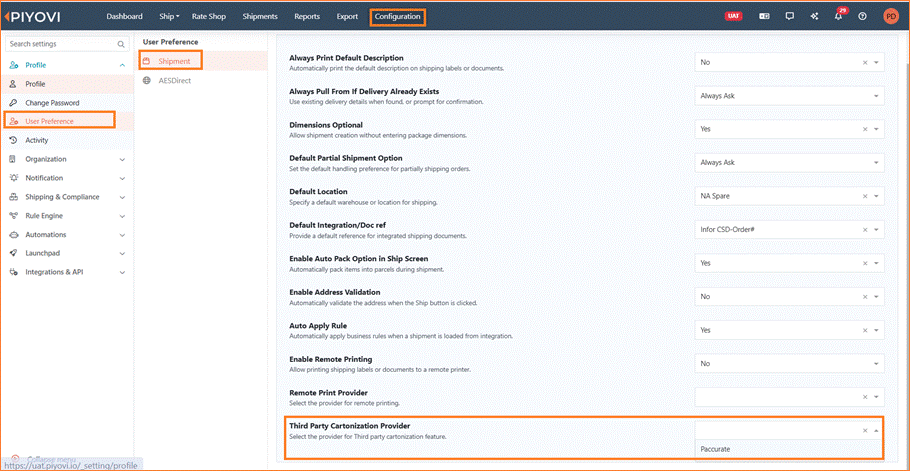Open the Dashboard menu
Image resolution: width=910 pixels, height=471 pixels.
(124, 17)
